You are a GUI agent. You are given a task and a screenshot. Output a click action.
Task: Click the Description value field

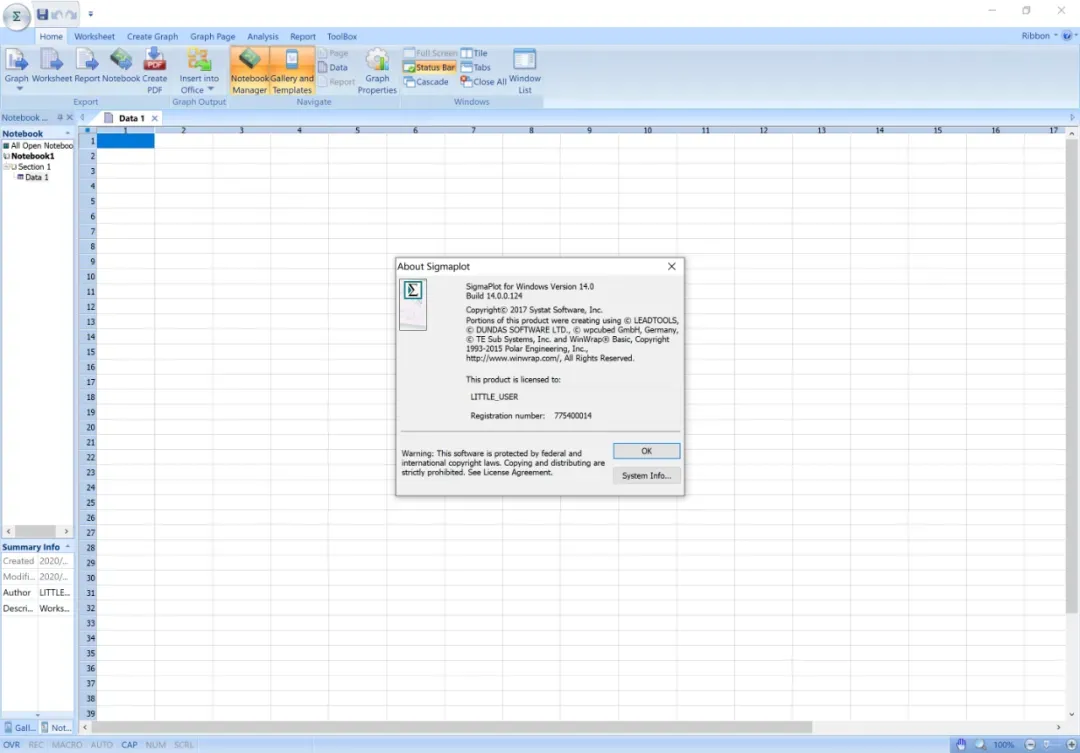(x=55, y=608)
